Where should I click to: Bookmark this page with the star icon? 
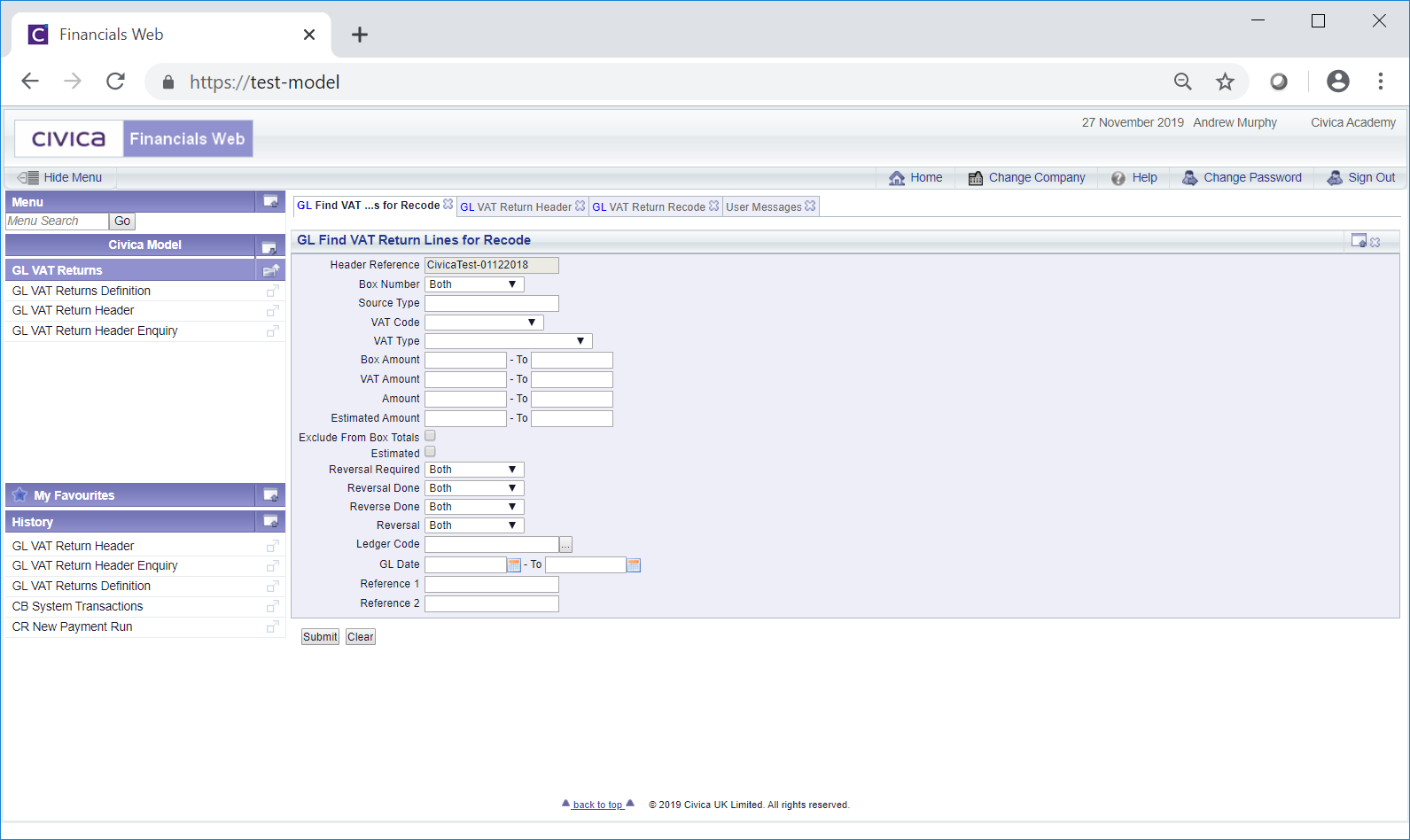coord(1225,82)
